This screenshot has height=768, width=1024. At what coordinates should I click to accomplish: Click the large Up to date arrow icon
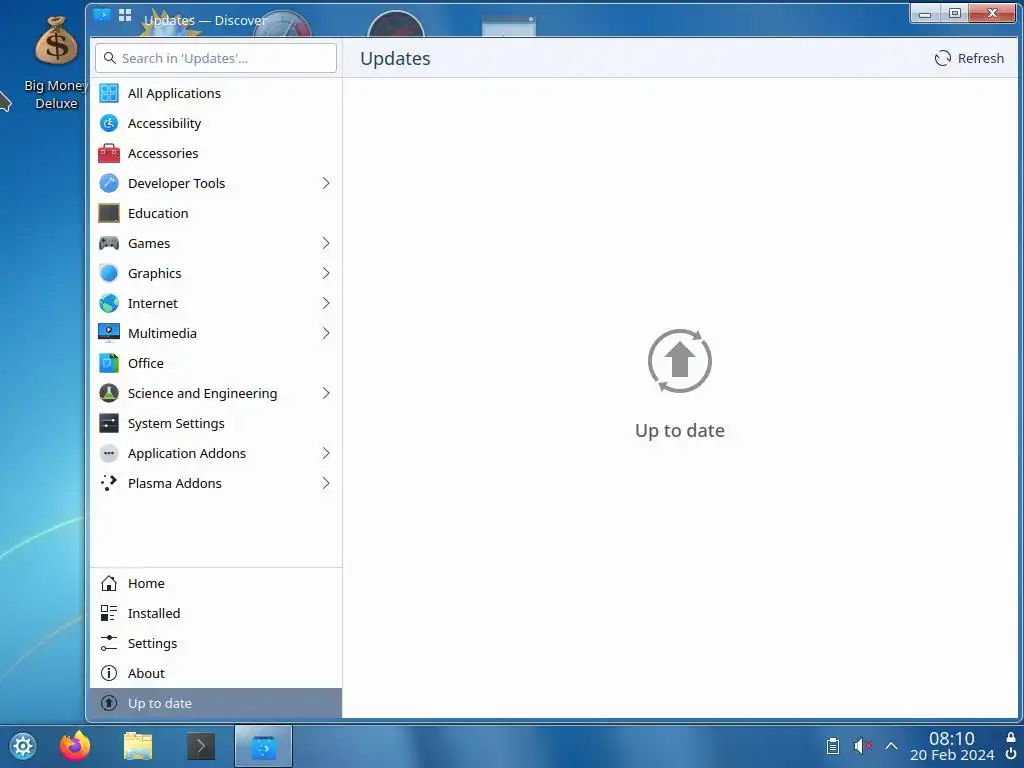coord(680,361)
